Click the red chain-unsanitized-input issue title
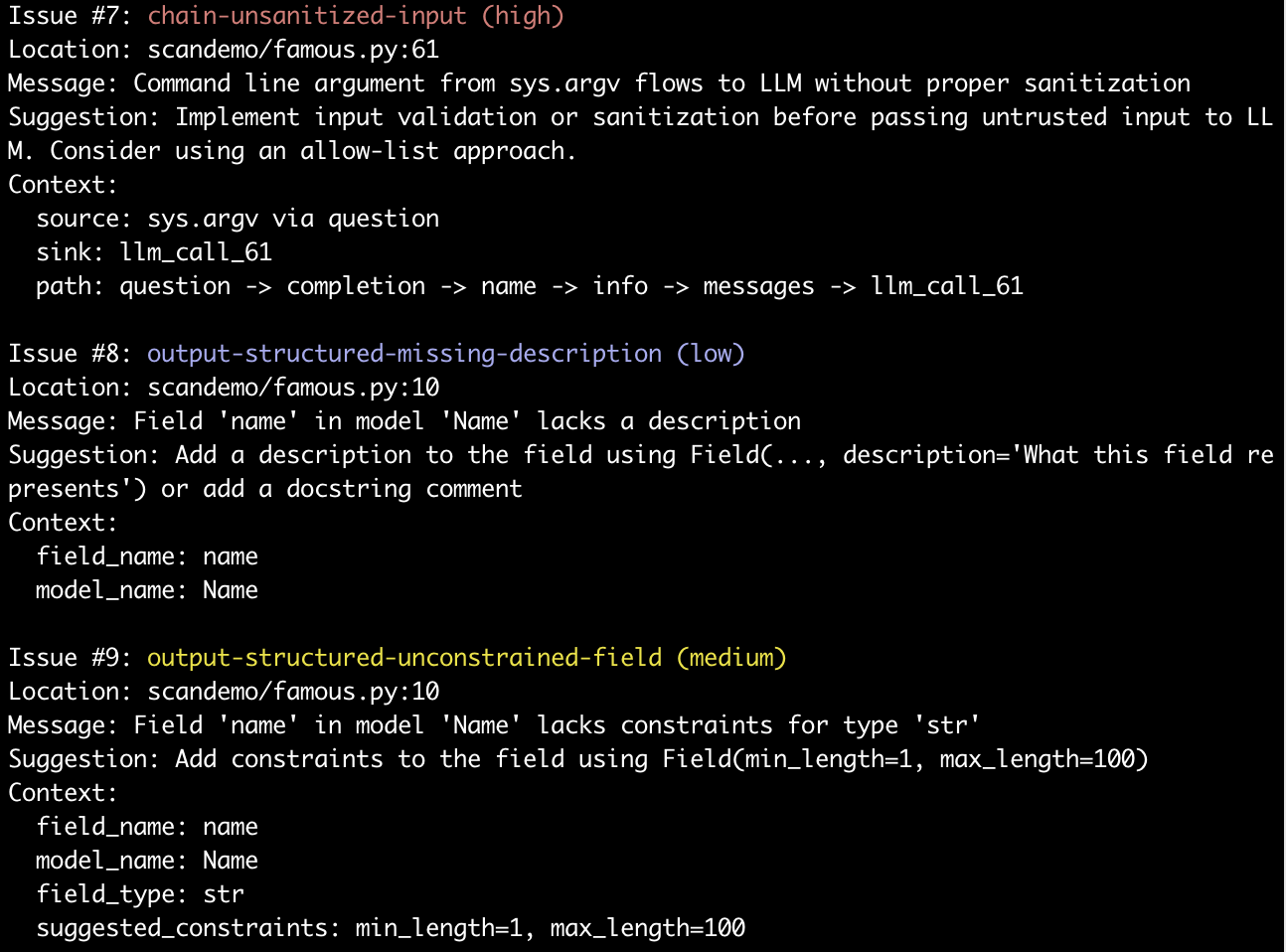1286x952 pixels. (x=307, y=16)
